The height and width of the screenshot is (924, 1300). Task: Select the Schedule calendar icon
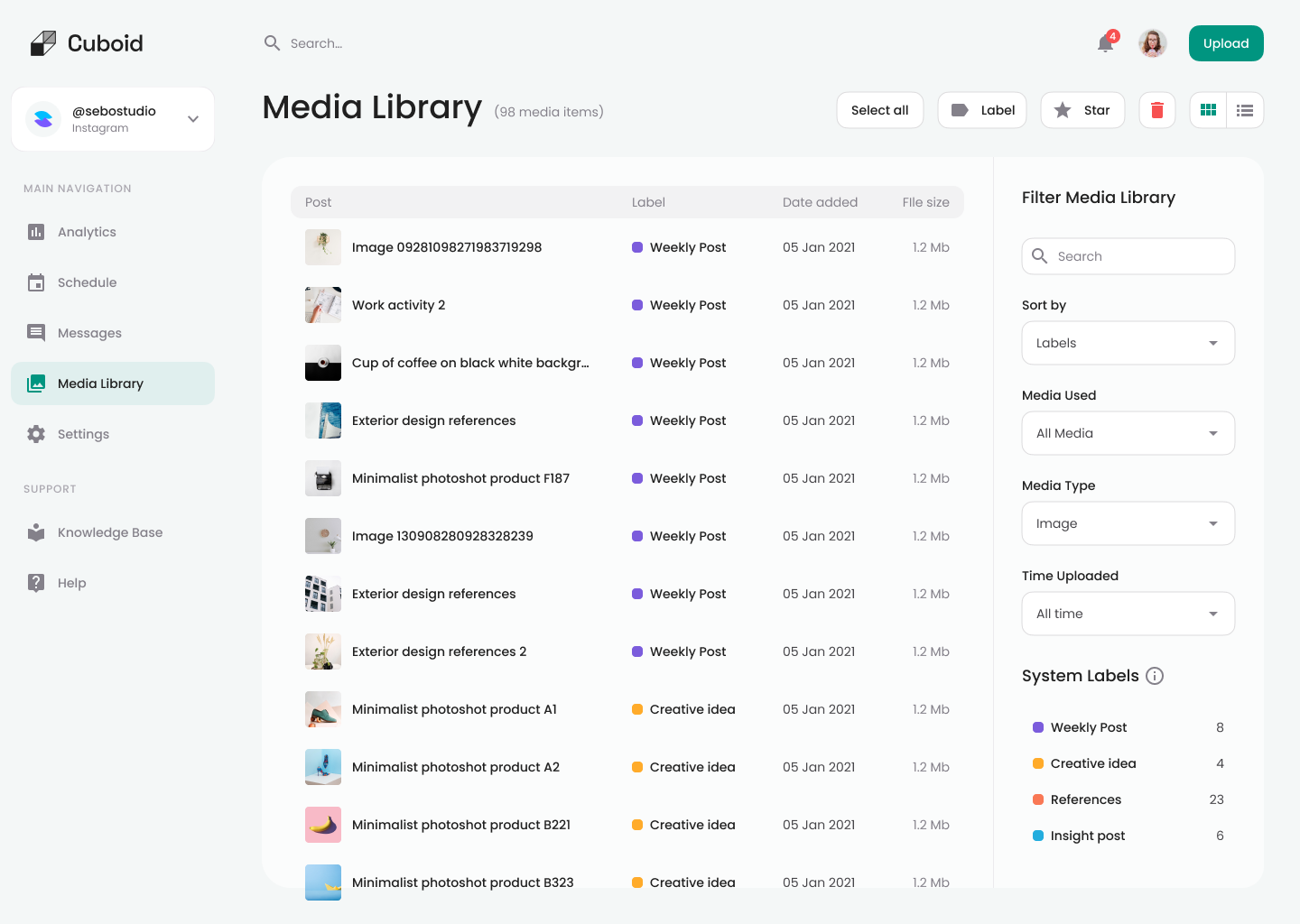pyautogui.click(x=36, y=282)
